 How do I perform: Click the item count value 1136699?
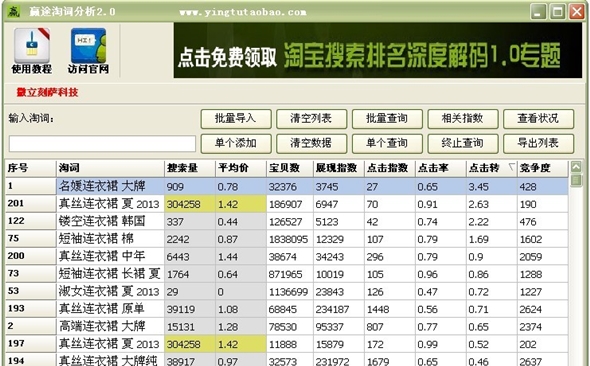click(288, 292)
